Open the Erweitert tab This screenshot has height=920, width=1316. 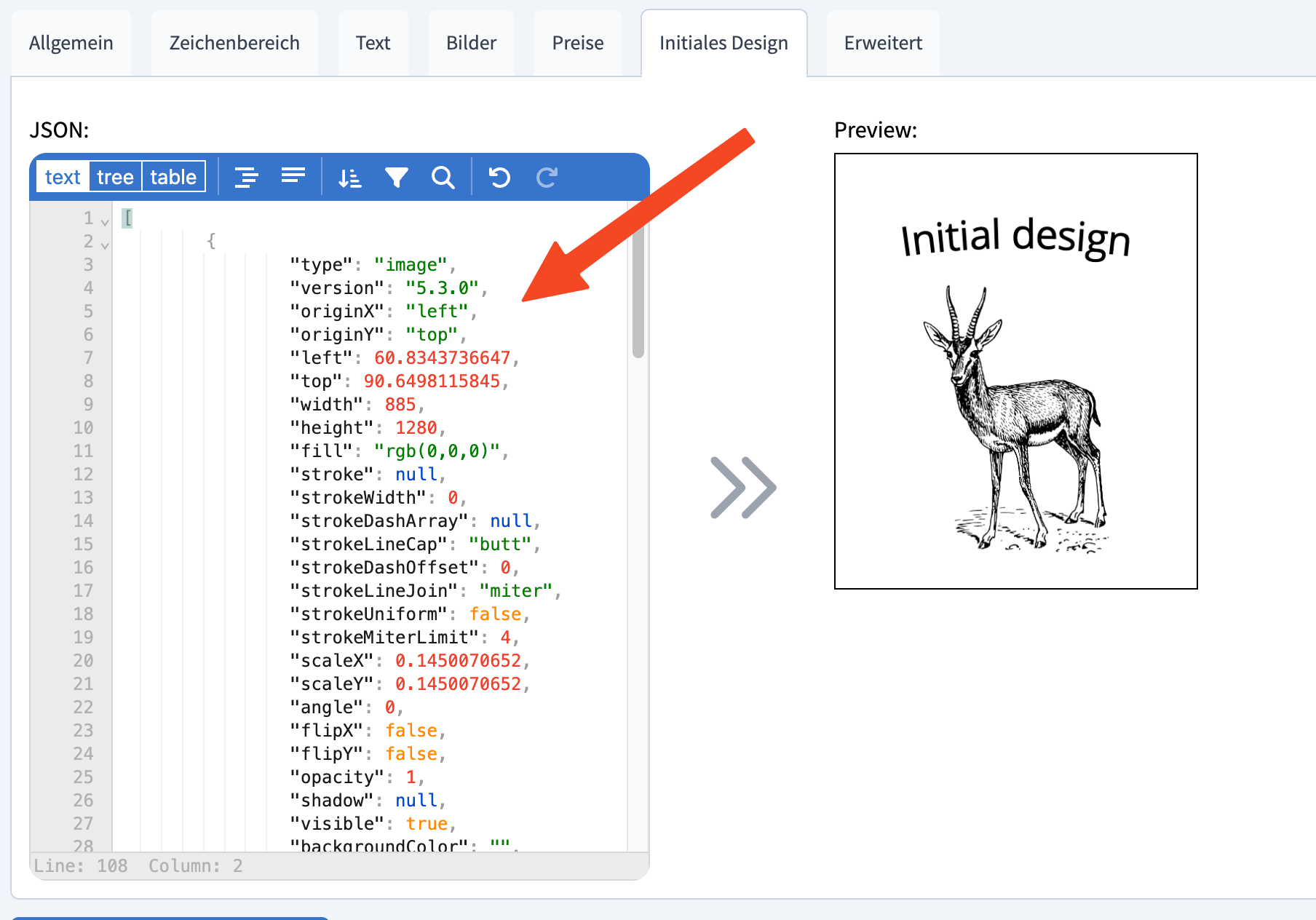tap(883, 43)
